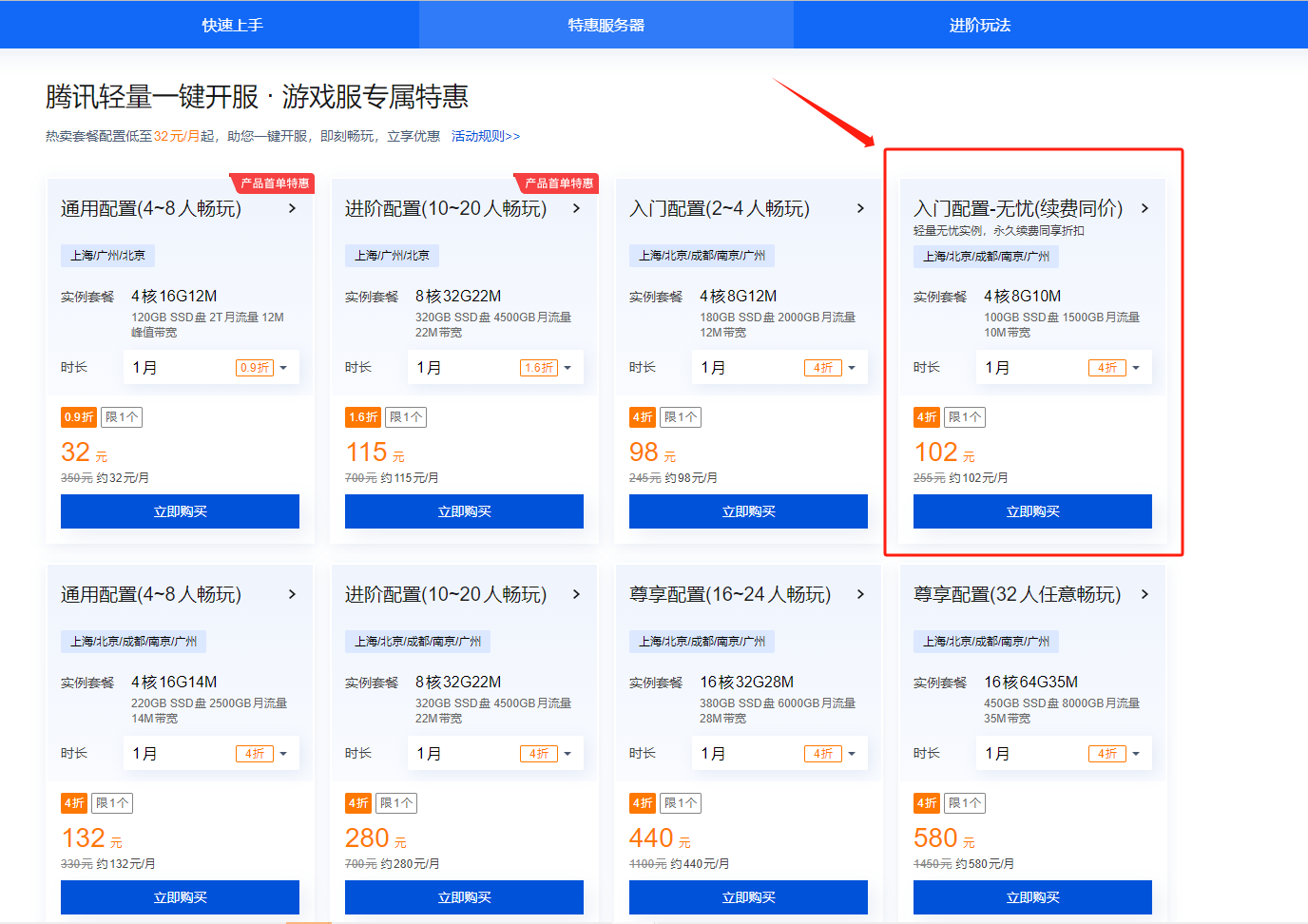Open the 时长 dropdown showing 0.9折

click(211, 368)
